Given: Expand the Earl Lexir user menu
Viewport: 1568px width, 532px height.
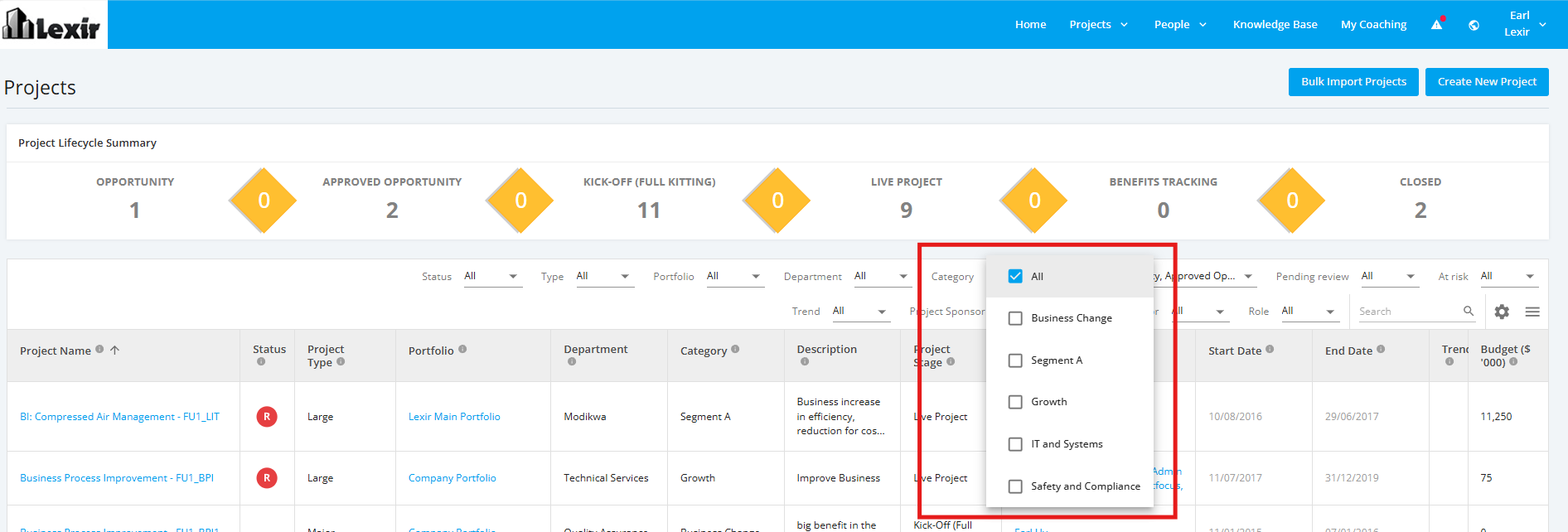Looking at the screenshot, I should (1525, 24).
